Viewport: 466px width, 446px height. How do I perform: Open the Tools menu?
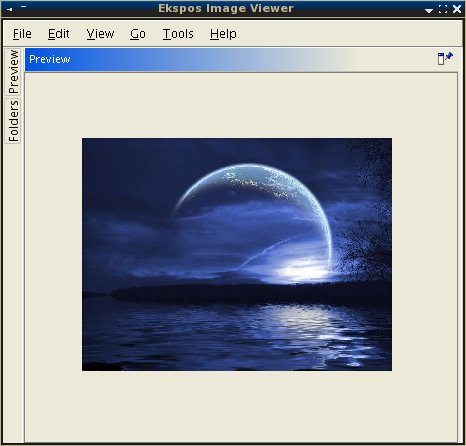tap(178, 34)
